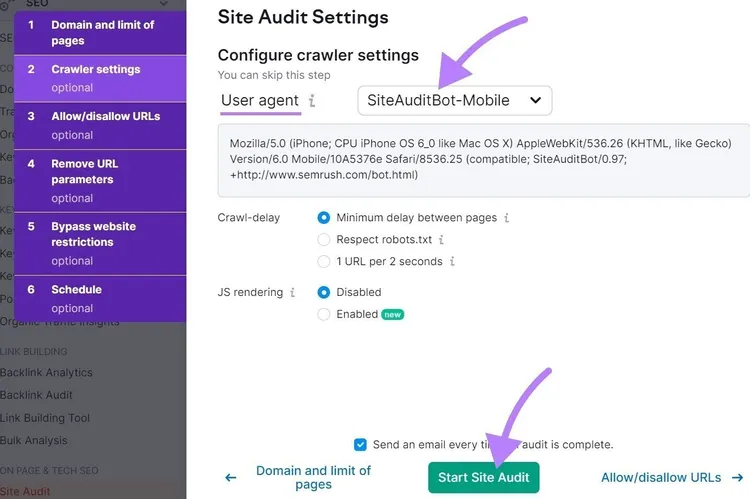Open step 4 Remove URL parameters
The height and width of the screenshot is (499, 750).
100,181
